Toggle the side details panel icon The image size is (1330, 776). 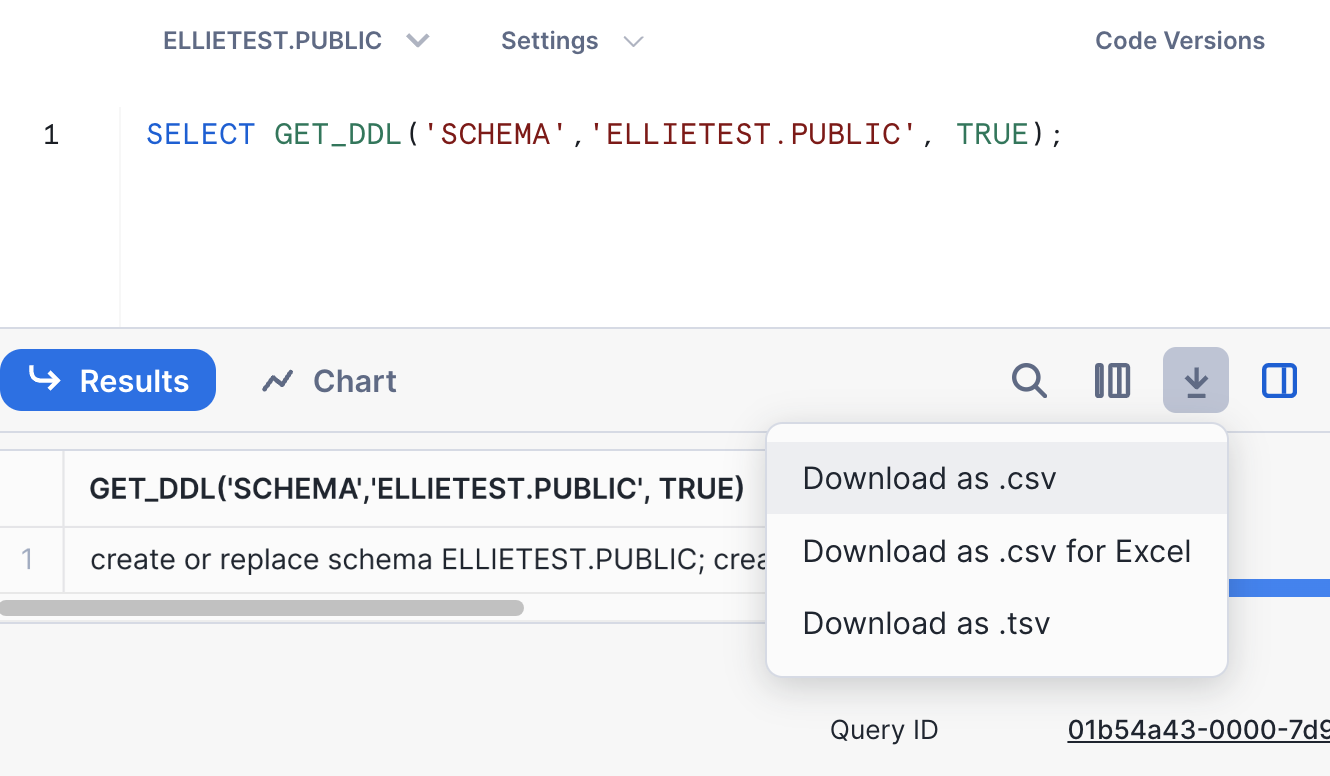click(1279, 381)
